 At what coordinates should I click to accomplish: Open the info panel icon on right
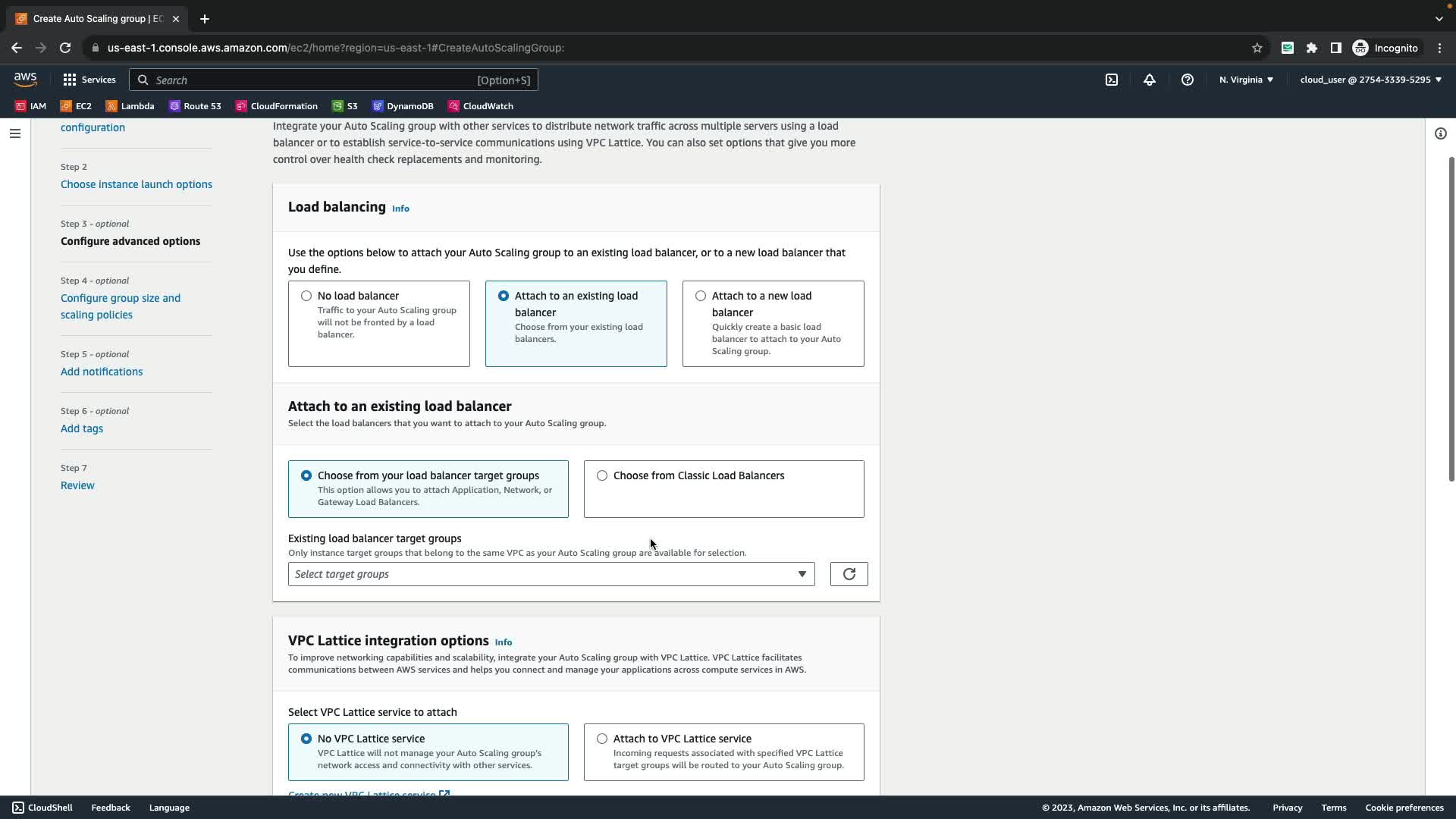[1440, 133]
